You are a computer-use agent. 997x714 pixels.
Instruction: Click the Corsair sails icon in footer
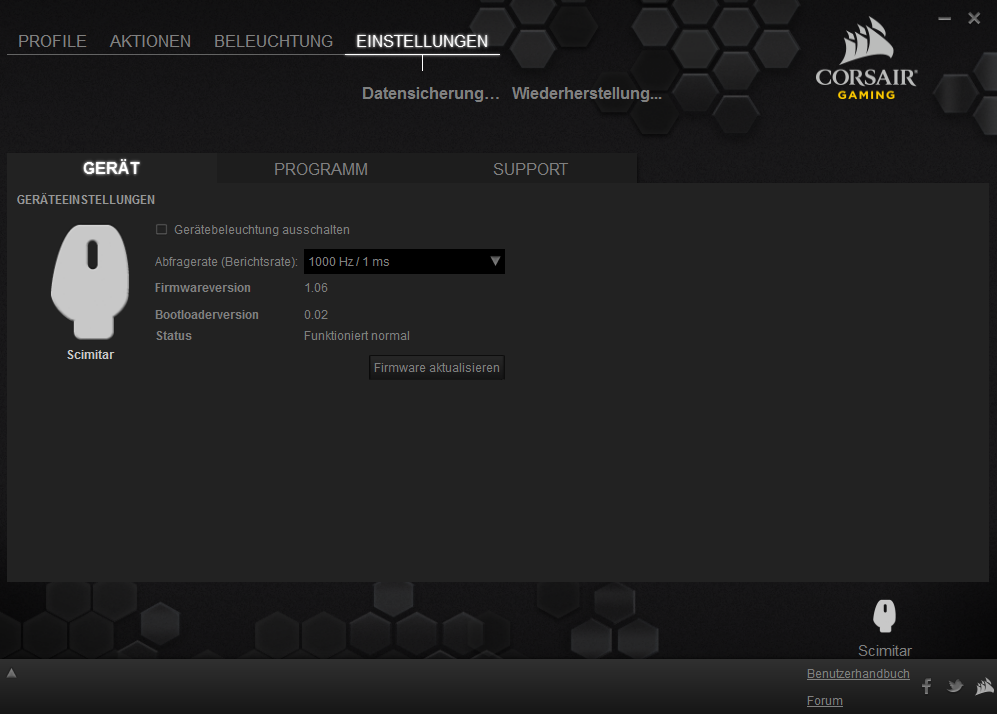click(984, 686)
